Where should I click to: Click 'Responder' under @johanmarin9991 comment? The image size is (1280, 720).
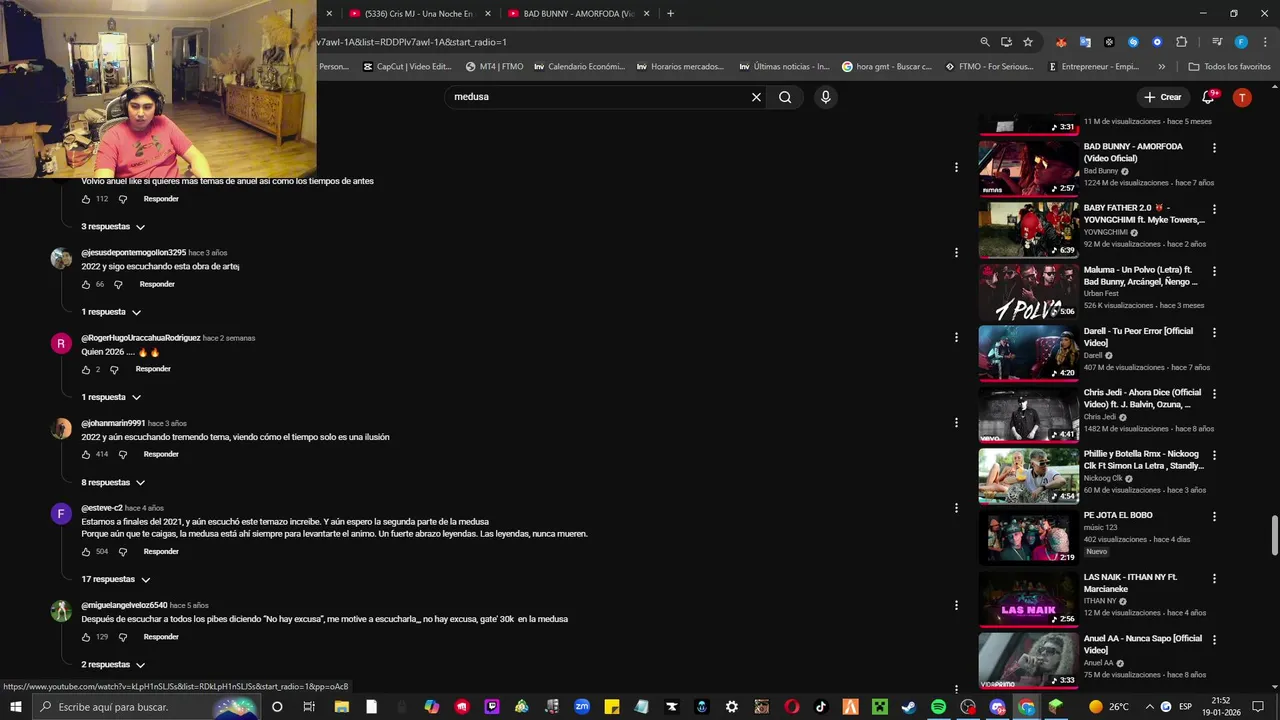pyautogui.click(x=161, y=454)
